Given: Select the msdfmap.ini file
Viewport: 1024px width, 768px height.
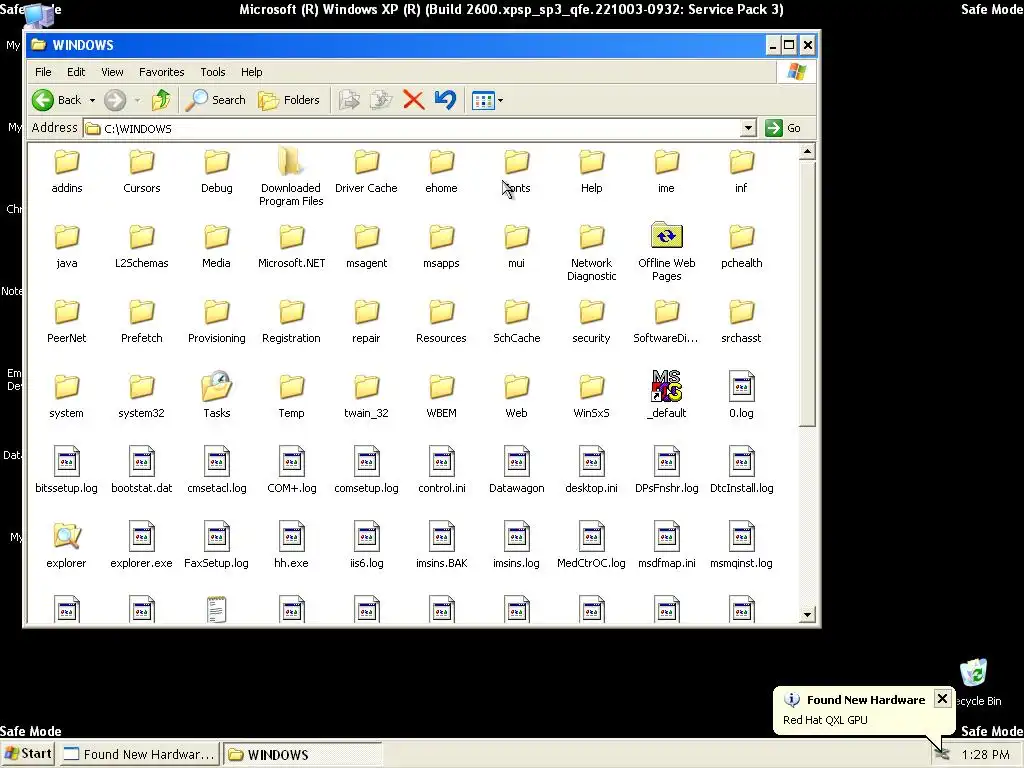Looking at the screenshot, I should [x=667, y=545].
